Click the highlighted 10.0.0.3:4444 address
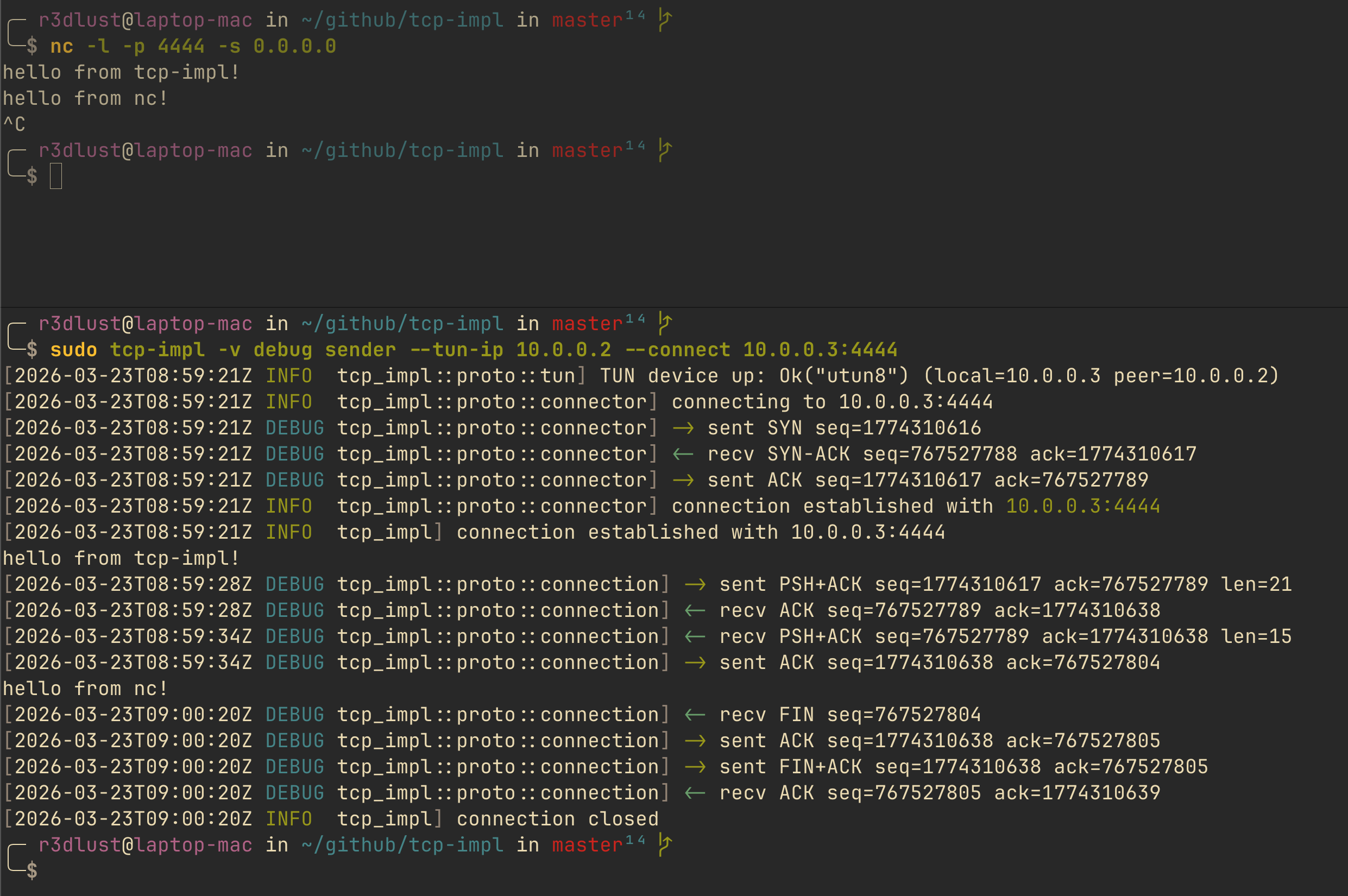 click(x=1083, y=506)
